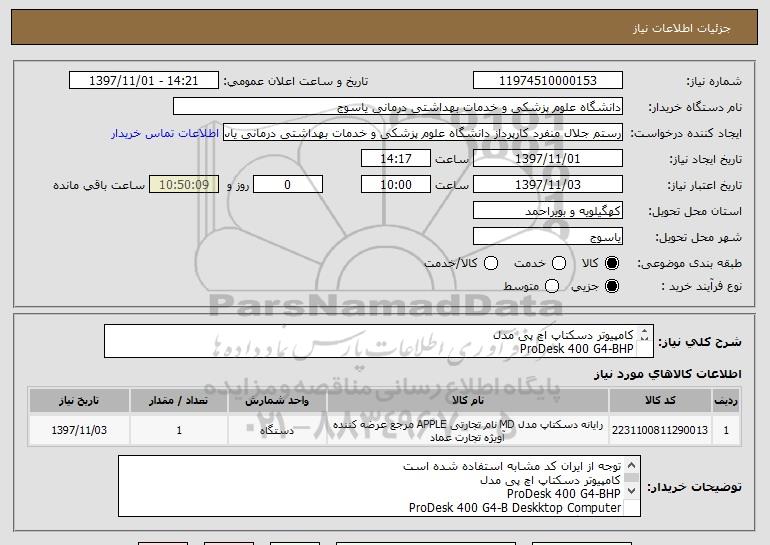Click validity date field 1397/11/03
Image resolution: width=770 pixels, height=545 pixels.
pos(548,185)
